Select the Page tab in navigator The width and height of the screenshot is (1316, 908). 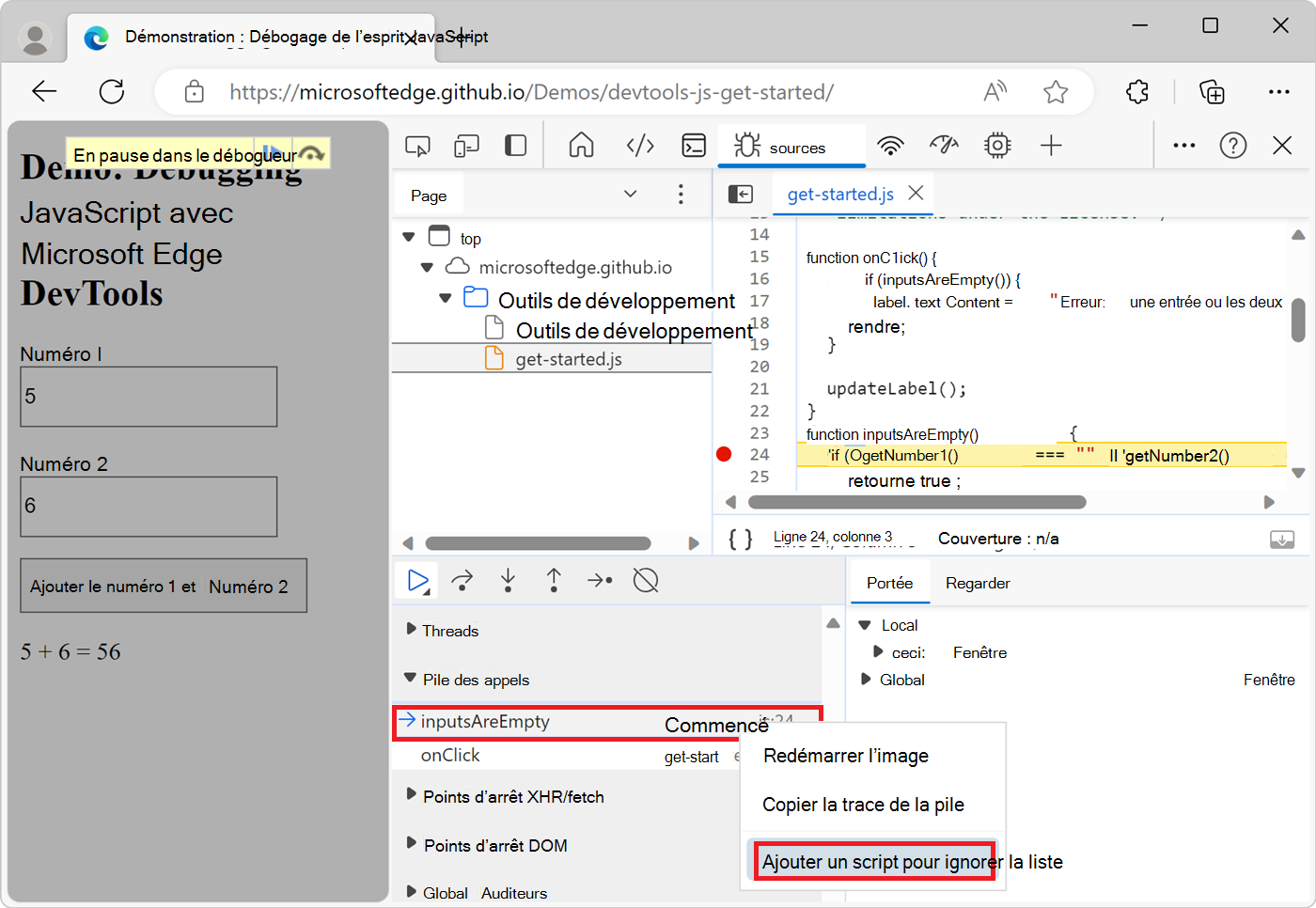click(429, 196)
